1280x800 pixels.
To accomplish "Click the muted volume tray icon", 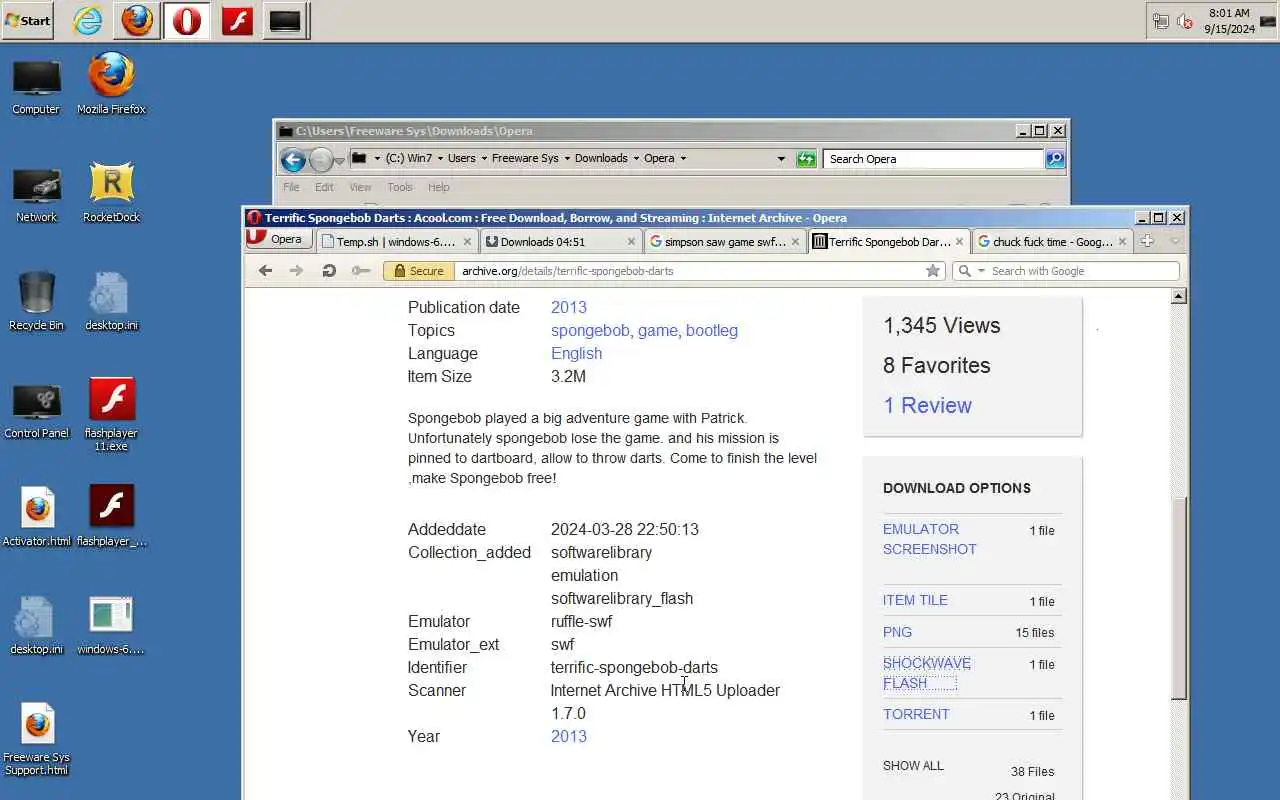I will (1185, 21).
